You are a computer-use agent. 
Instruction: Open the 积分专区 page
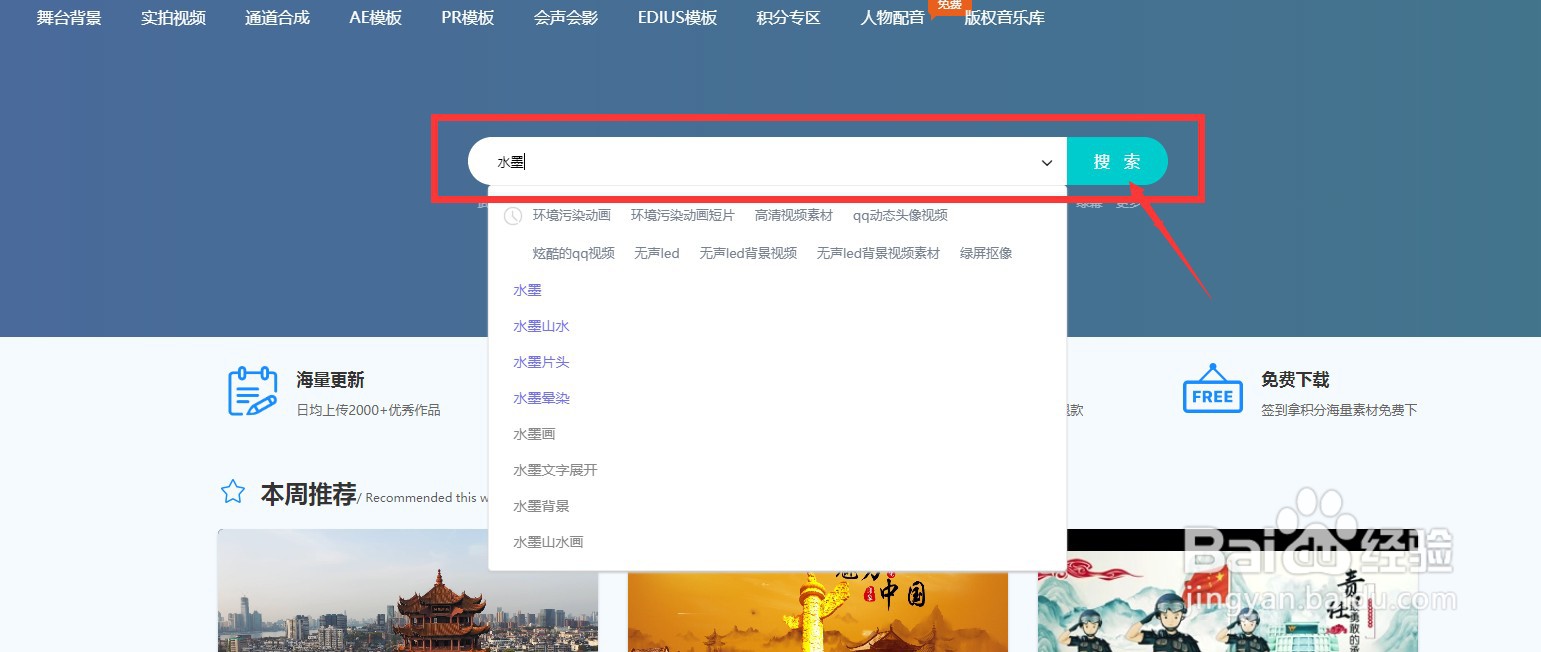(788, 17)
